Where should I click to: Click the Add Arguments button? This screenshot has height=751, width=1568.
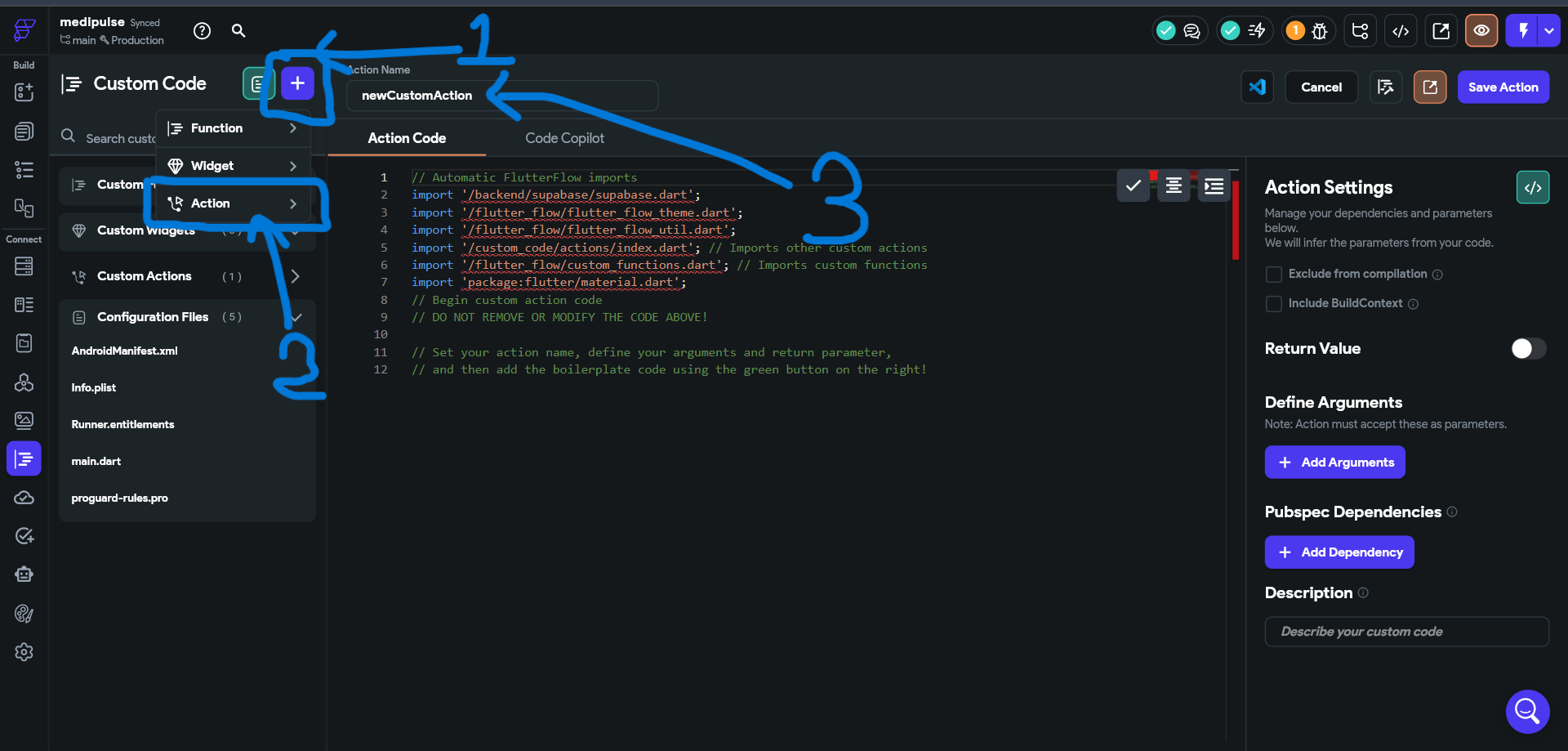1334,463
